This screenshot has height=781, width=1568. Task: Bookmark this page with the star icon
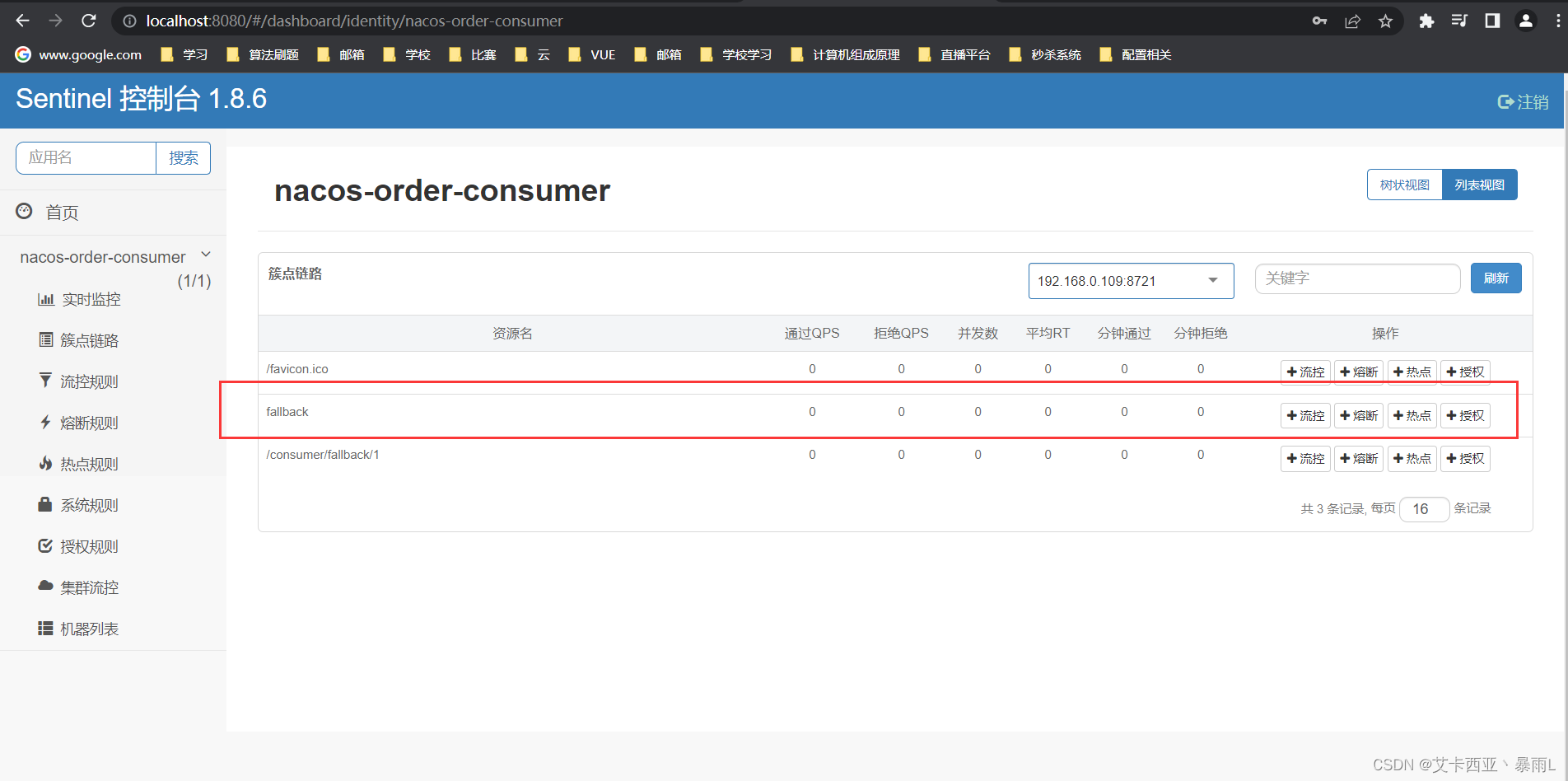tap(1385, 21)
